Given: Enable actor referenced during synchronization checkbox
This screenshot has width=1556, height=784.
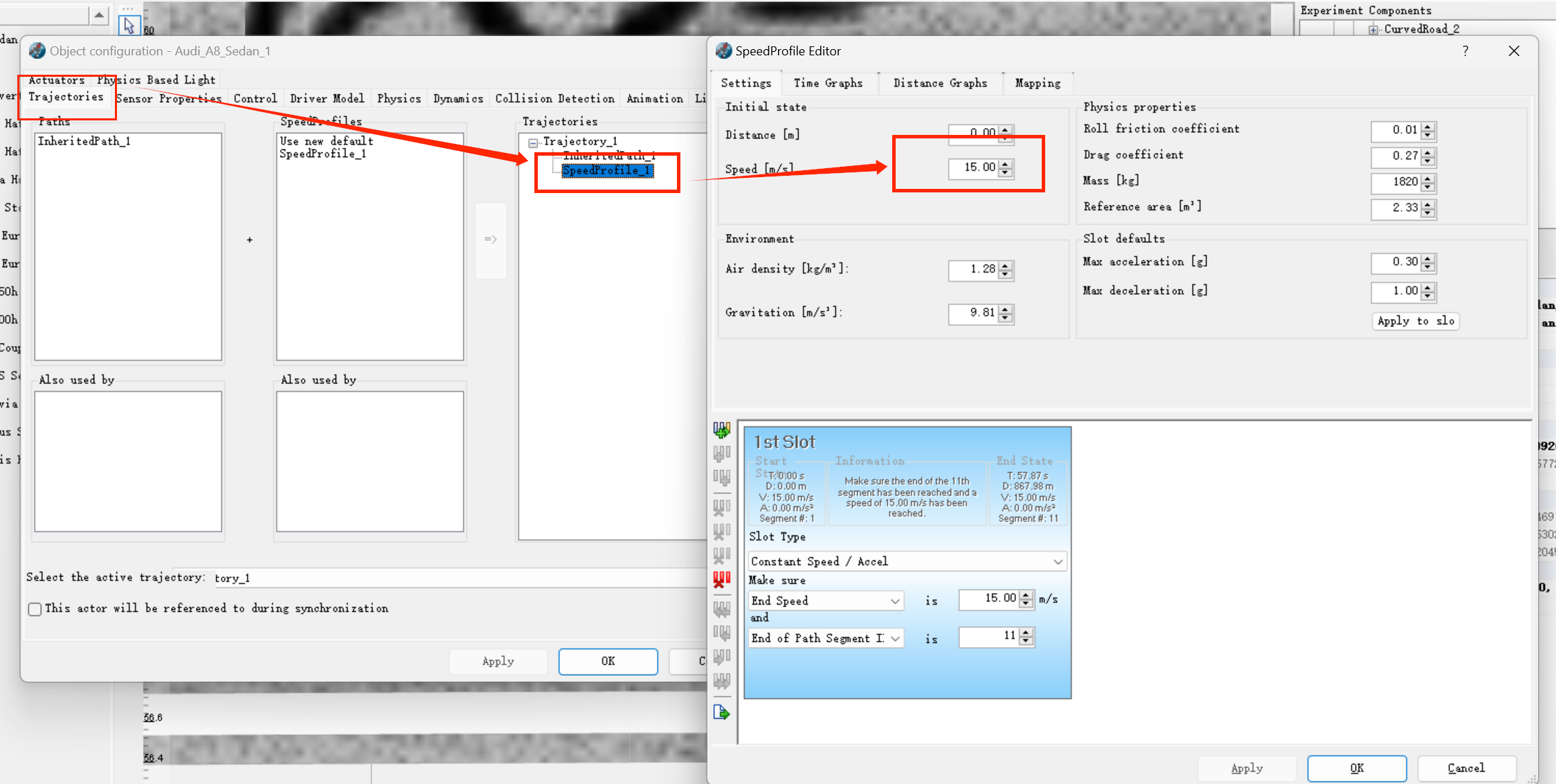Looking at the screenshot, I should point(35,609).
